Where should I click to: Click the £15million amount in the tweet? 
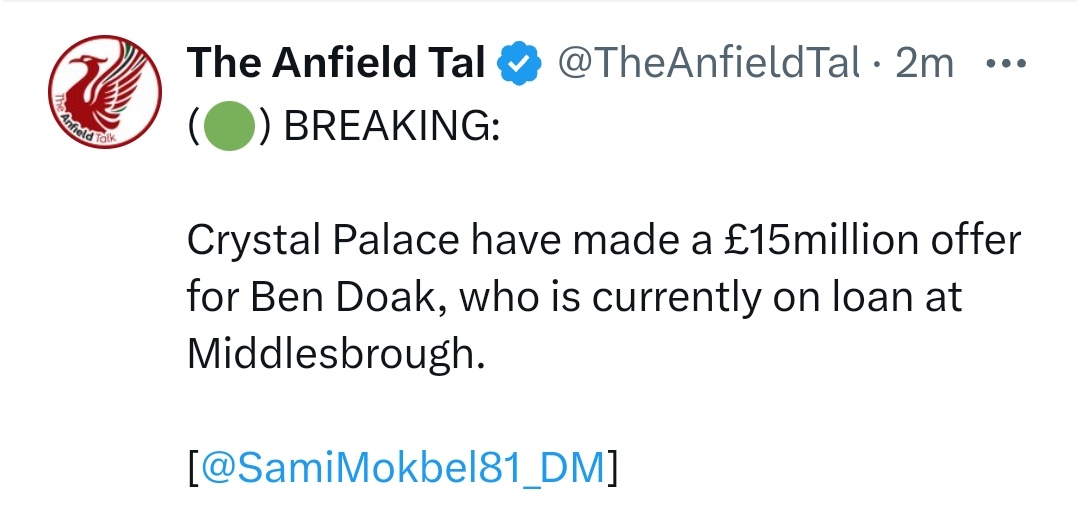[803, 242]
